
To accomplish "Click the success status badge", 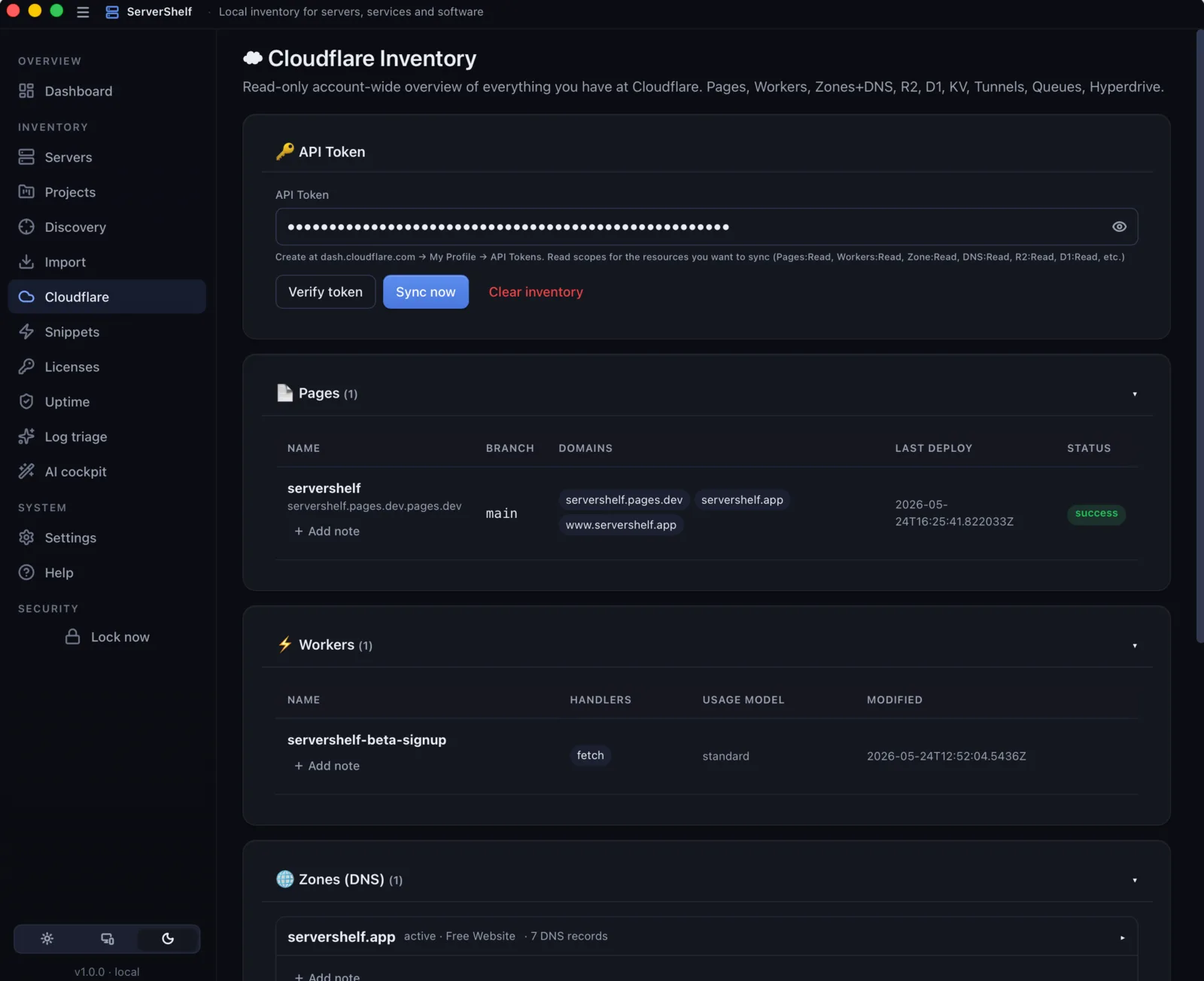I will pos(1096,513).
